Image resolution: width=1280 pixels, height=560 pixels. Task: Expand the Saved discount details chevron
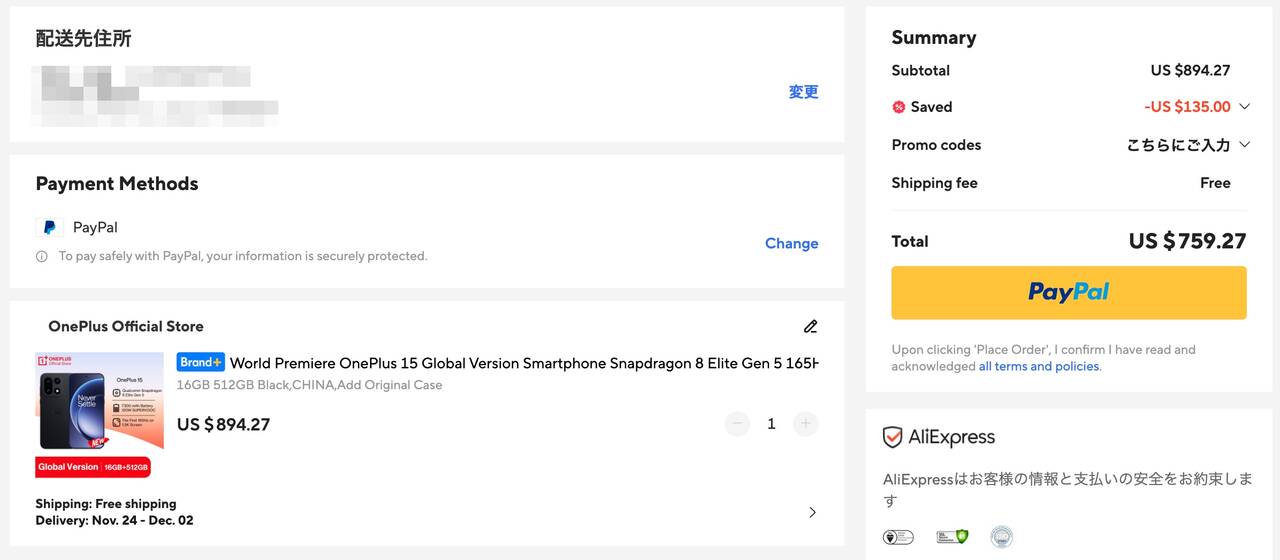pyautogui.click(x=1244, y=107)
